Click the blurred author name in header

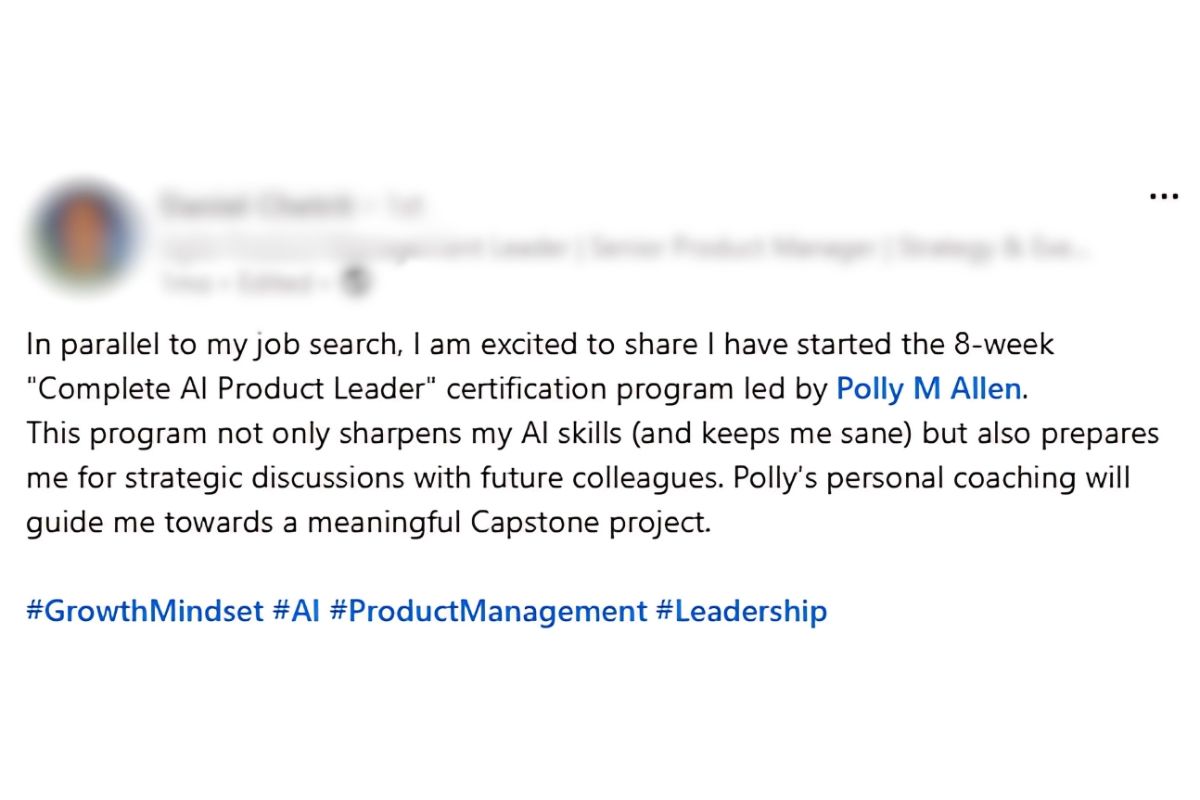tap(255, 206)
